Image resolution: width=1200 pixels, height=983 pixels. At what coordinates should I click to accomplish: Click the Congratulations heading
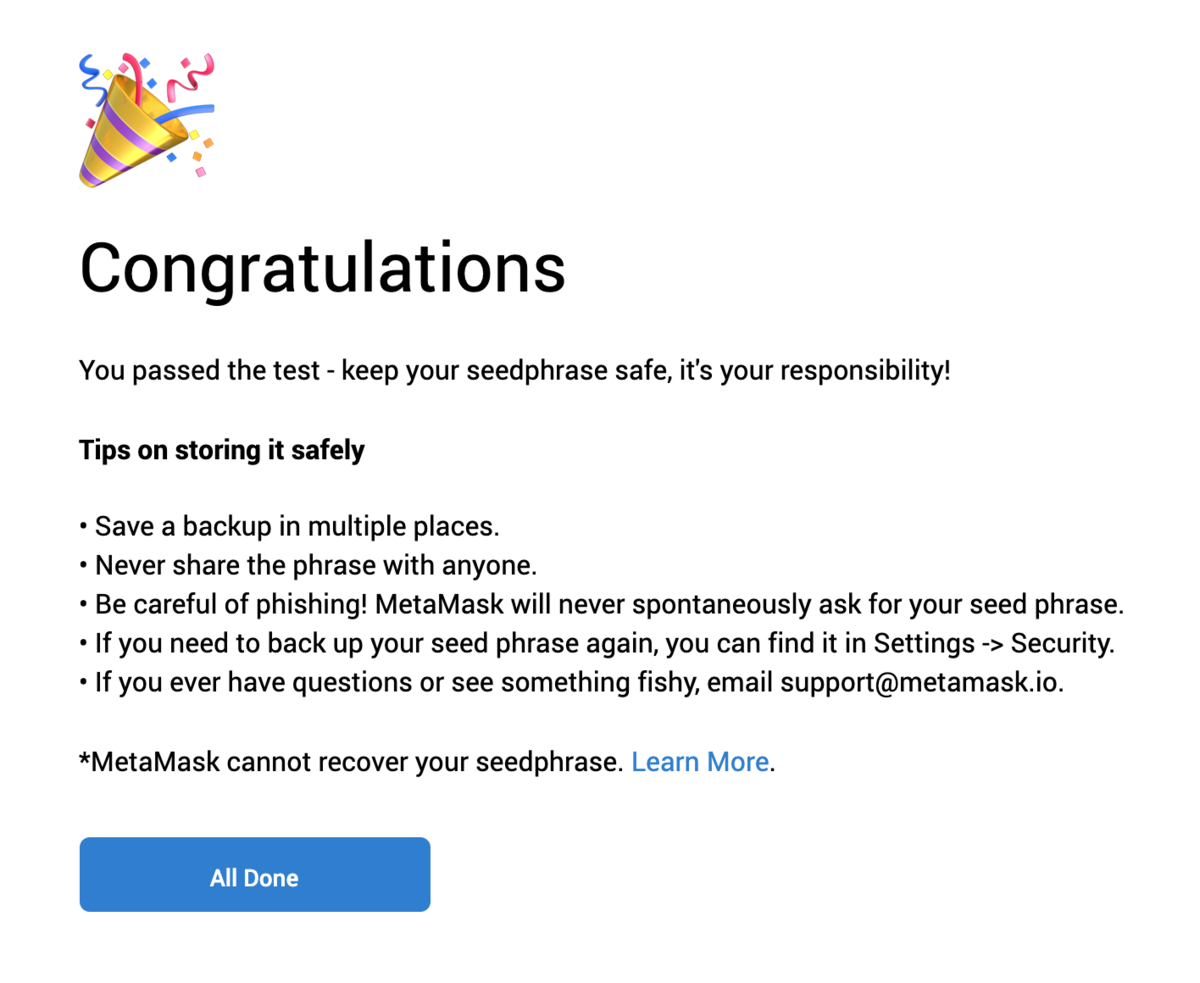322,267
